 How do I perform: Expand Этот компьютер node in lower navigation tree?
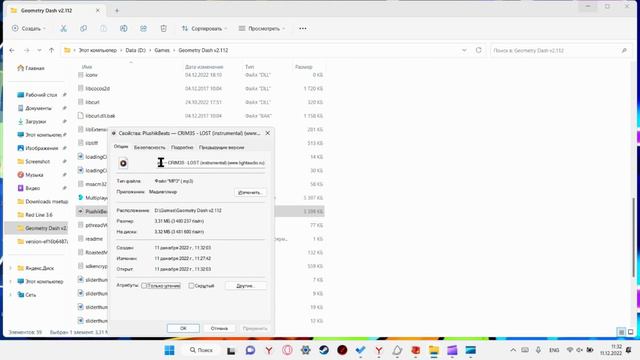11,282
